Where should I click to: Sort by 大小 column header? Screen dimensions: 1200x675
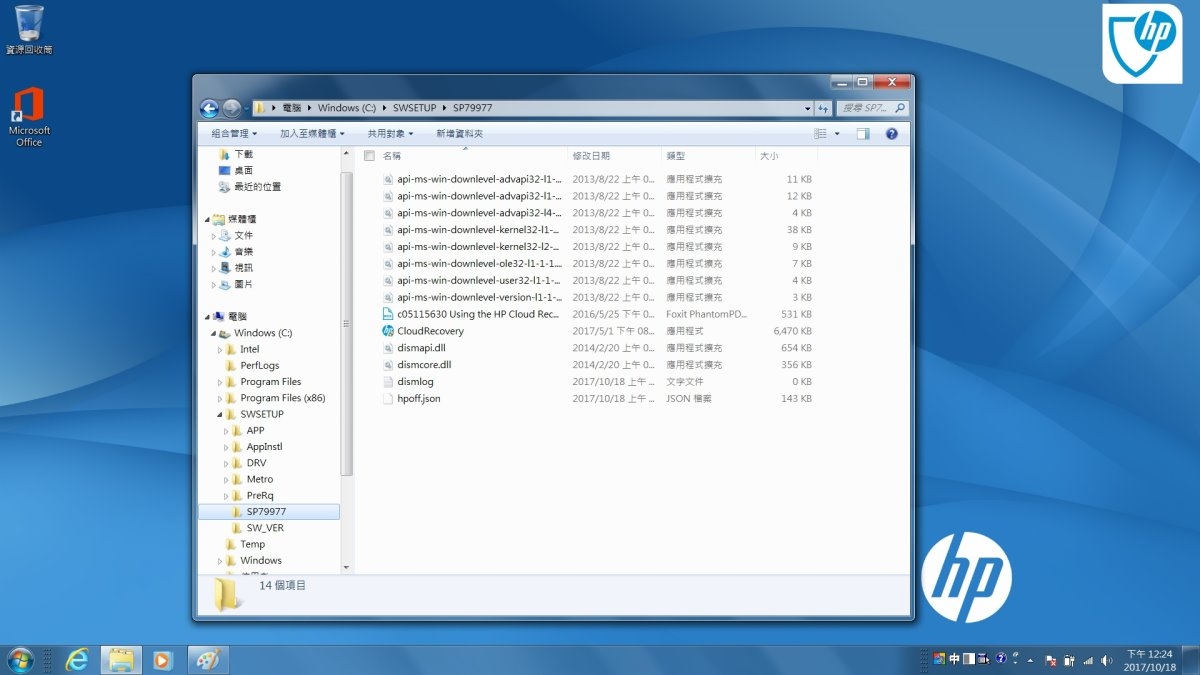pyautogui.click(x=769, y=156)
